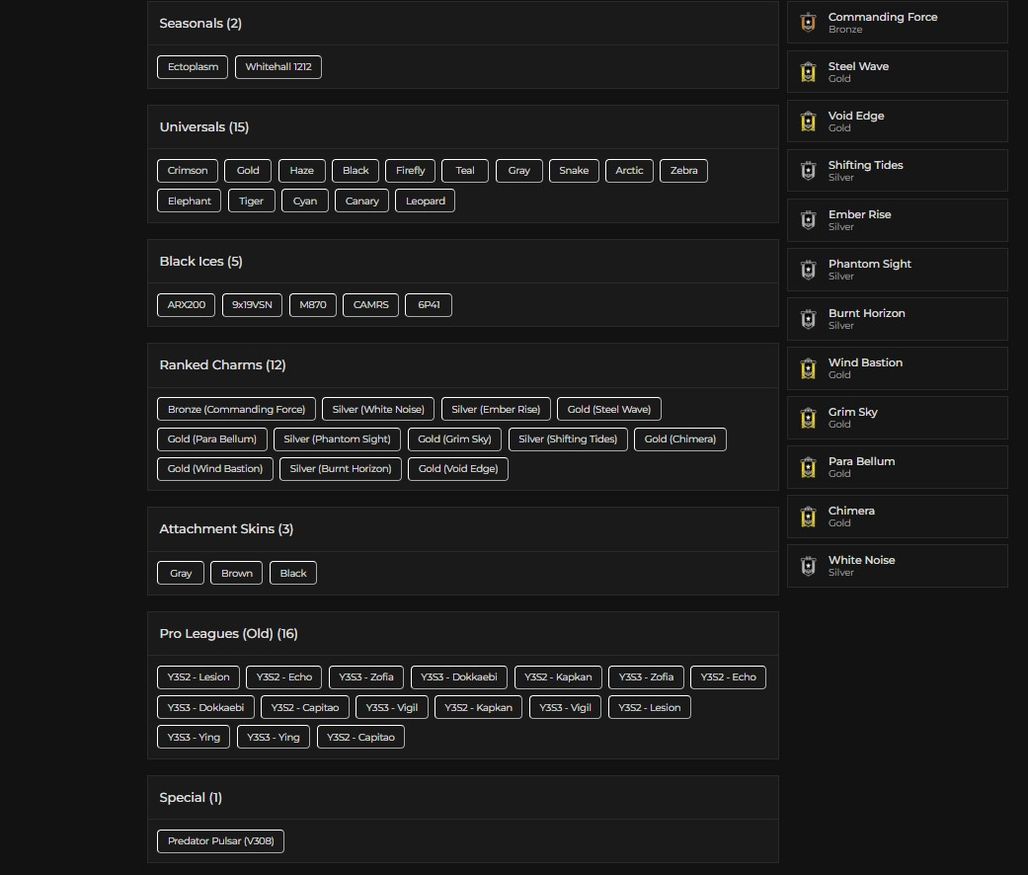Image resolution: width=1028 pixels, height=875 pixels.
Task: Click the Void Edge gold charm icon
Action: (808, 121)
